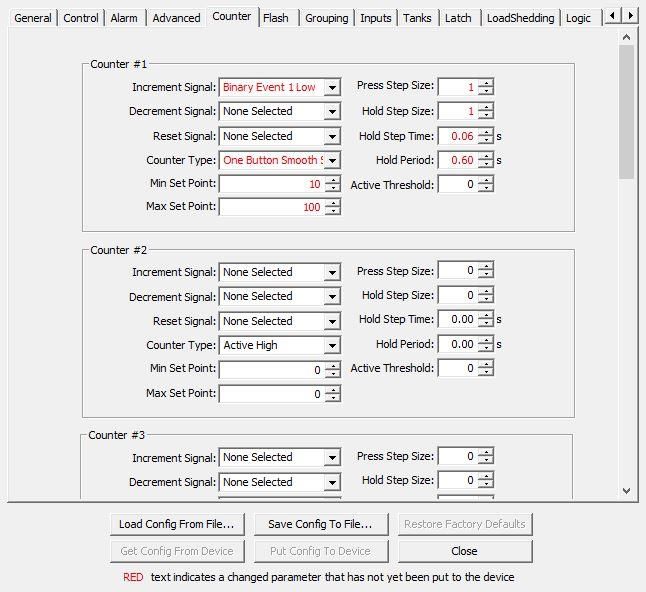Switch to the Grouping tab
The width and height of the screenshot is (646, 592).
pyautogui.click(x=327, y=18)
